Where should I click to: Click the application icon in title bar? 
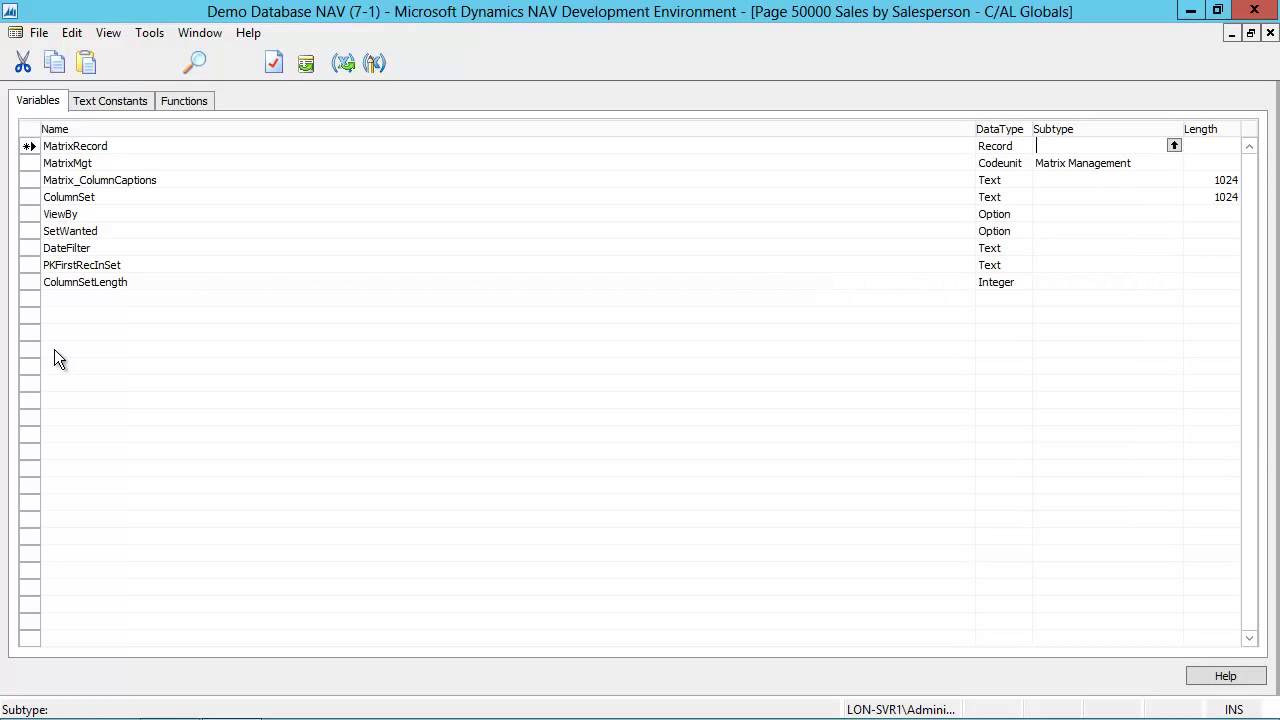(10, 11)
